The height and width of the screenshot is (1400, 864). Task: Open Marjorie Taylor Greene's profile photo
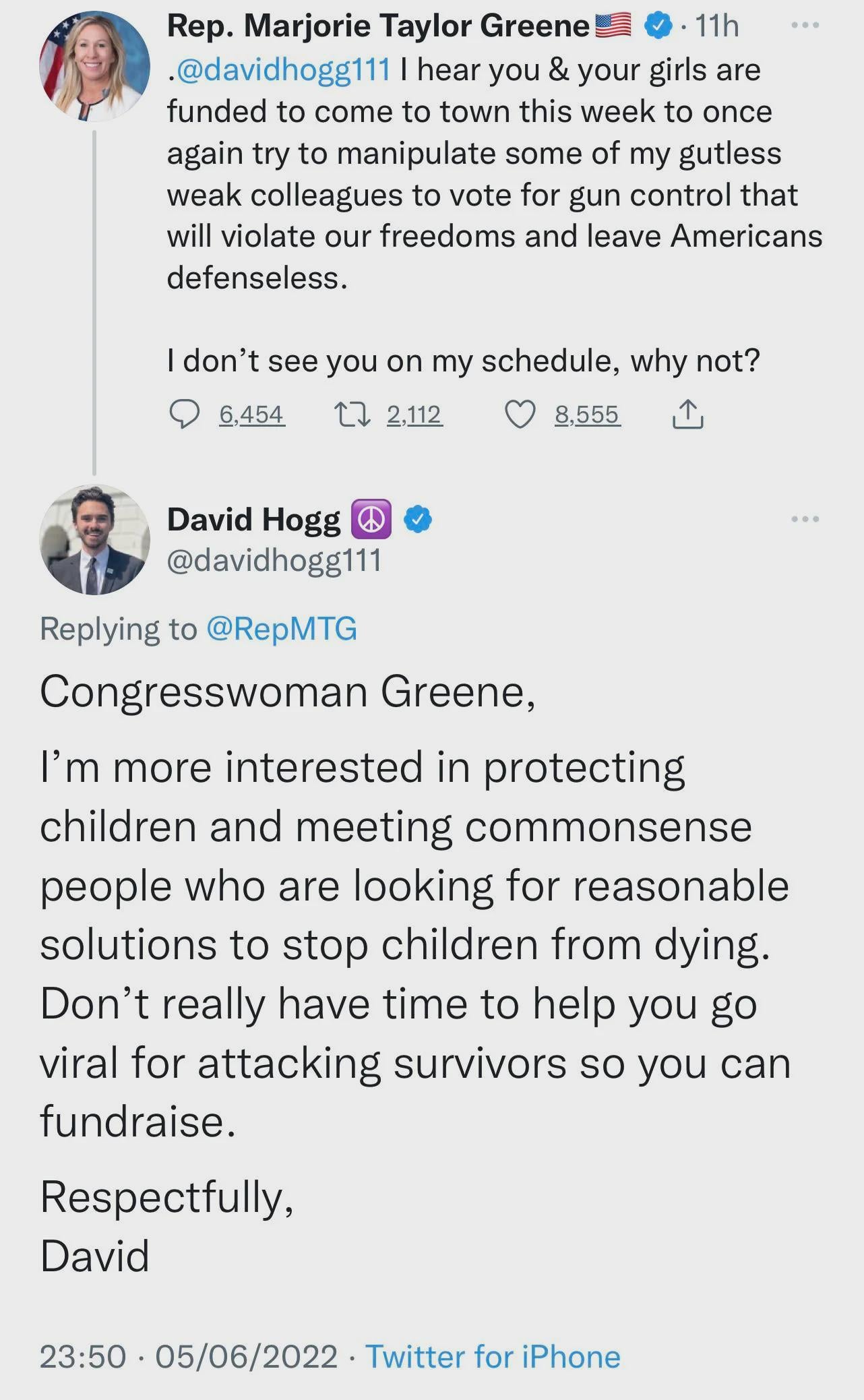coord(94,66)
